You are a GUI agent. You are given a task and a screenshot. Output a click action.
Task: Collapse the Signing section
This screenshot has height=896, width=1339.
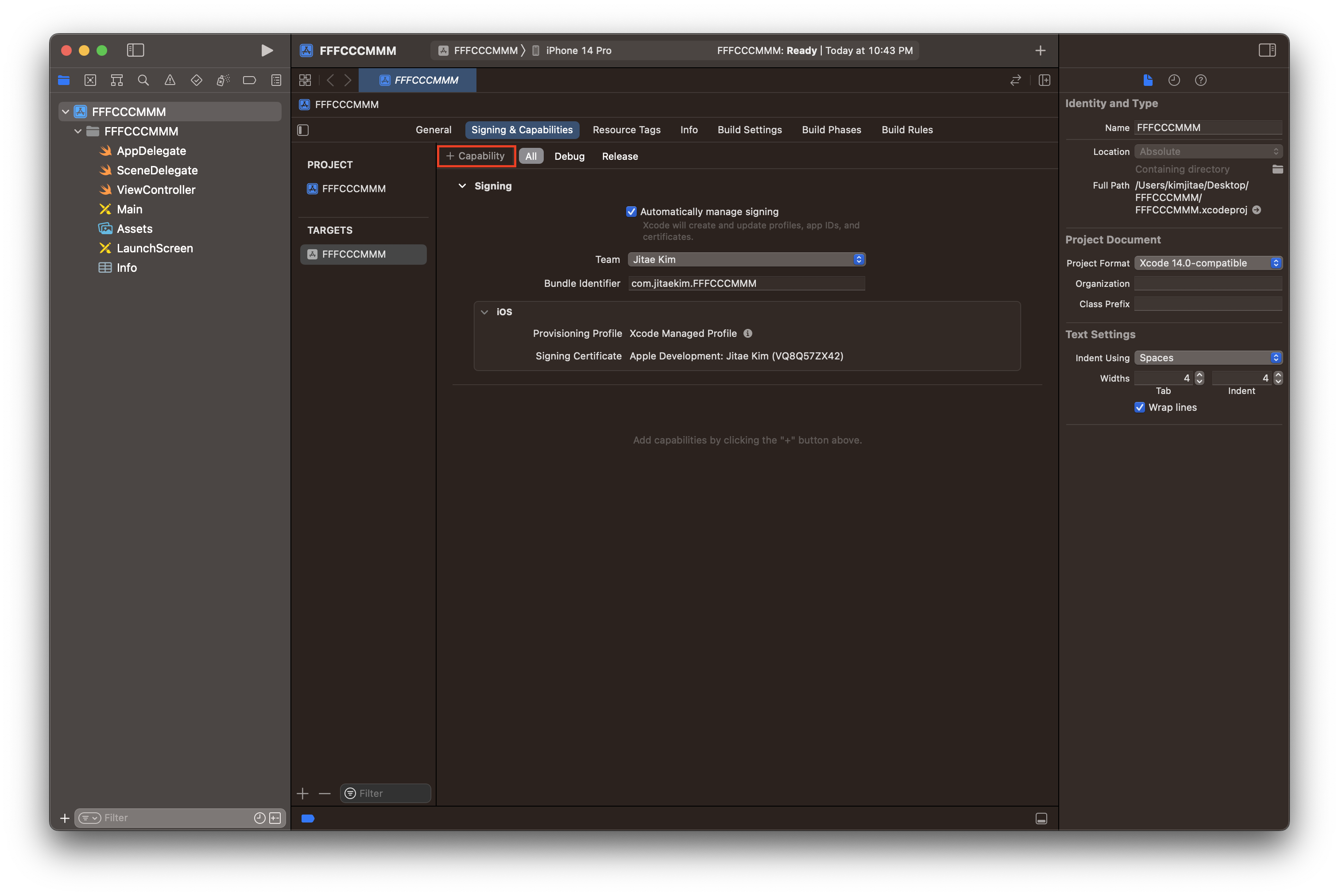(x=462, y=186)
